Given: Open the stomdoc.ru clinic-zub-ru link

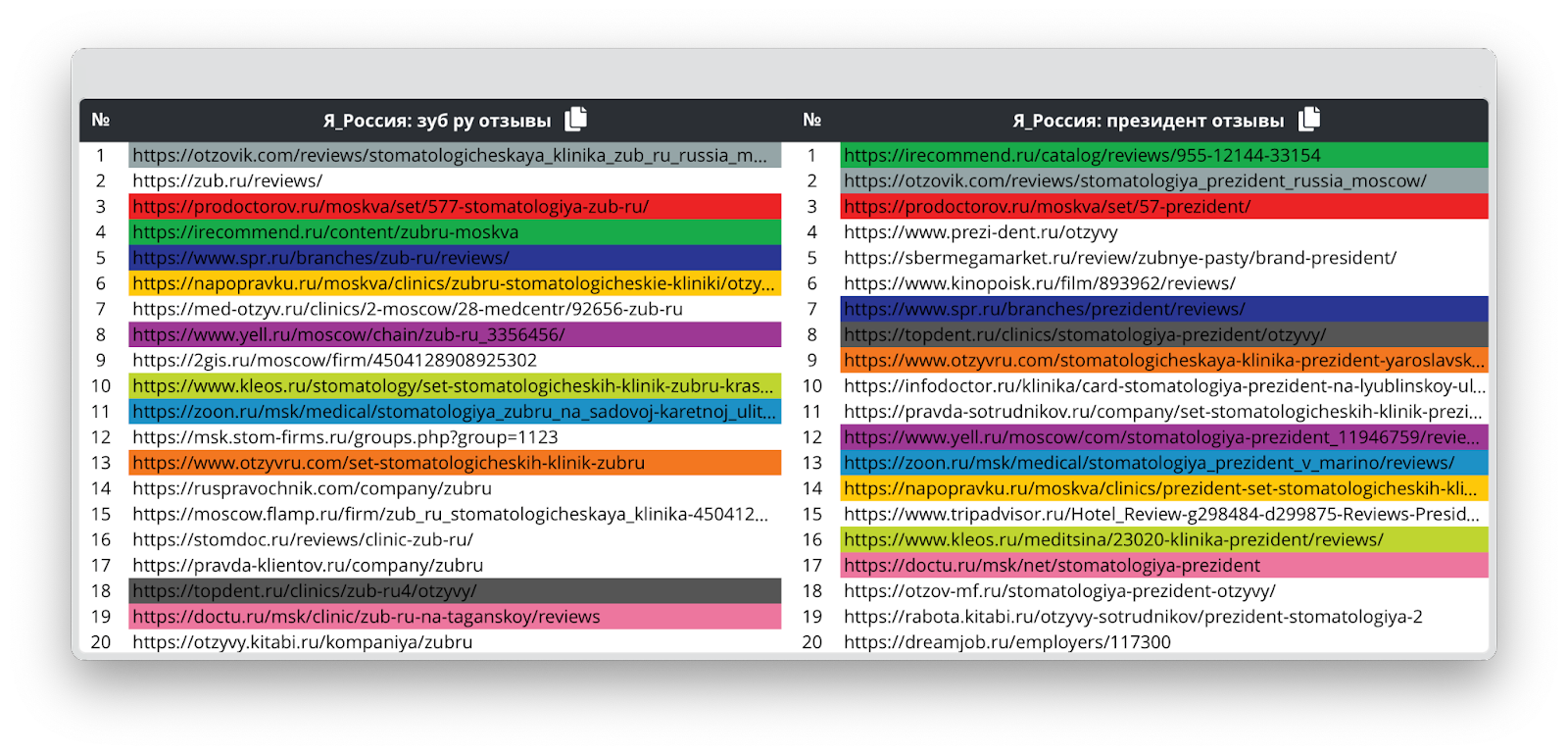Looking at the screenshot, I should [x=303, y=539].
